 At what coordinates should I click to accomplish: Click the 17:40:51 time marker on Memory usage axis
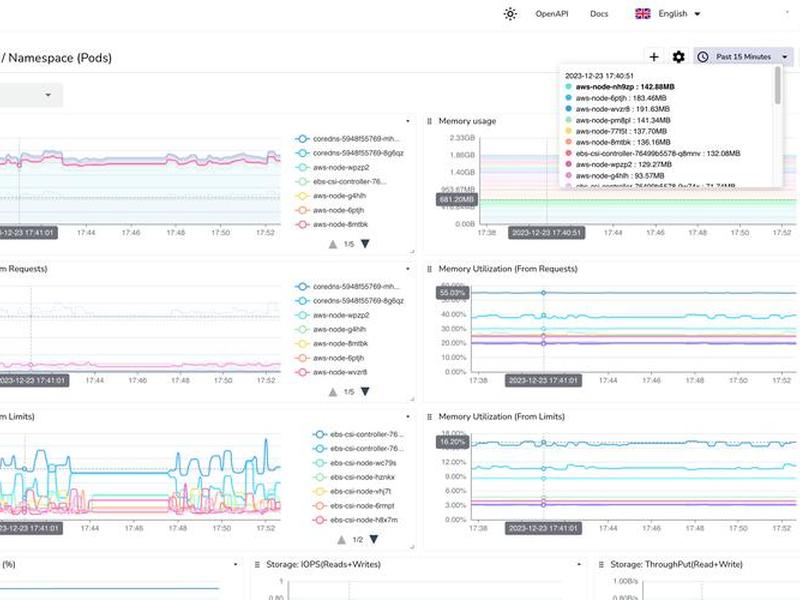pos(546,233)
